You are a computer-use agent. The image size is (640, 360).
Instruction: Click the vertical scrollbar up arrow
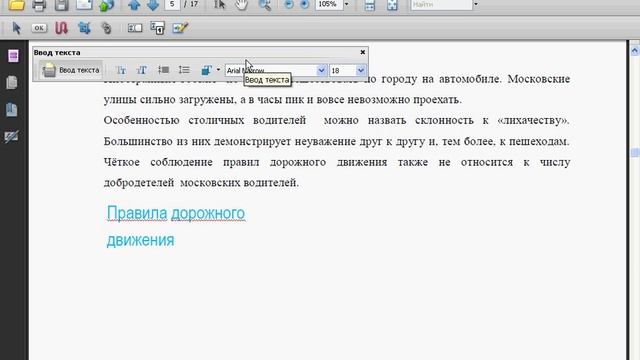[x=634, y=51]
